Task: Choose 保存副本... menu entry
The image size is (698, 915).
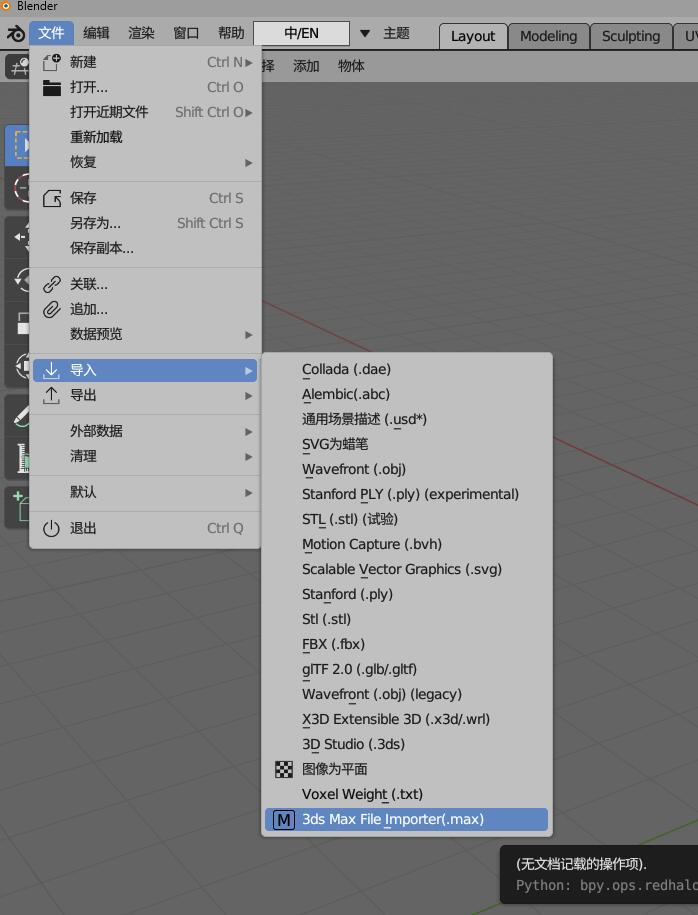Action: 145,249
